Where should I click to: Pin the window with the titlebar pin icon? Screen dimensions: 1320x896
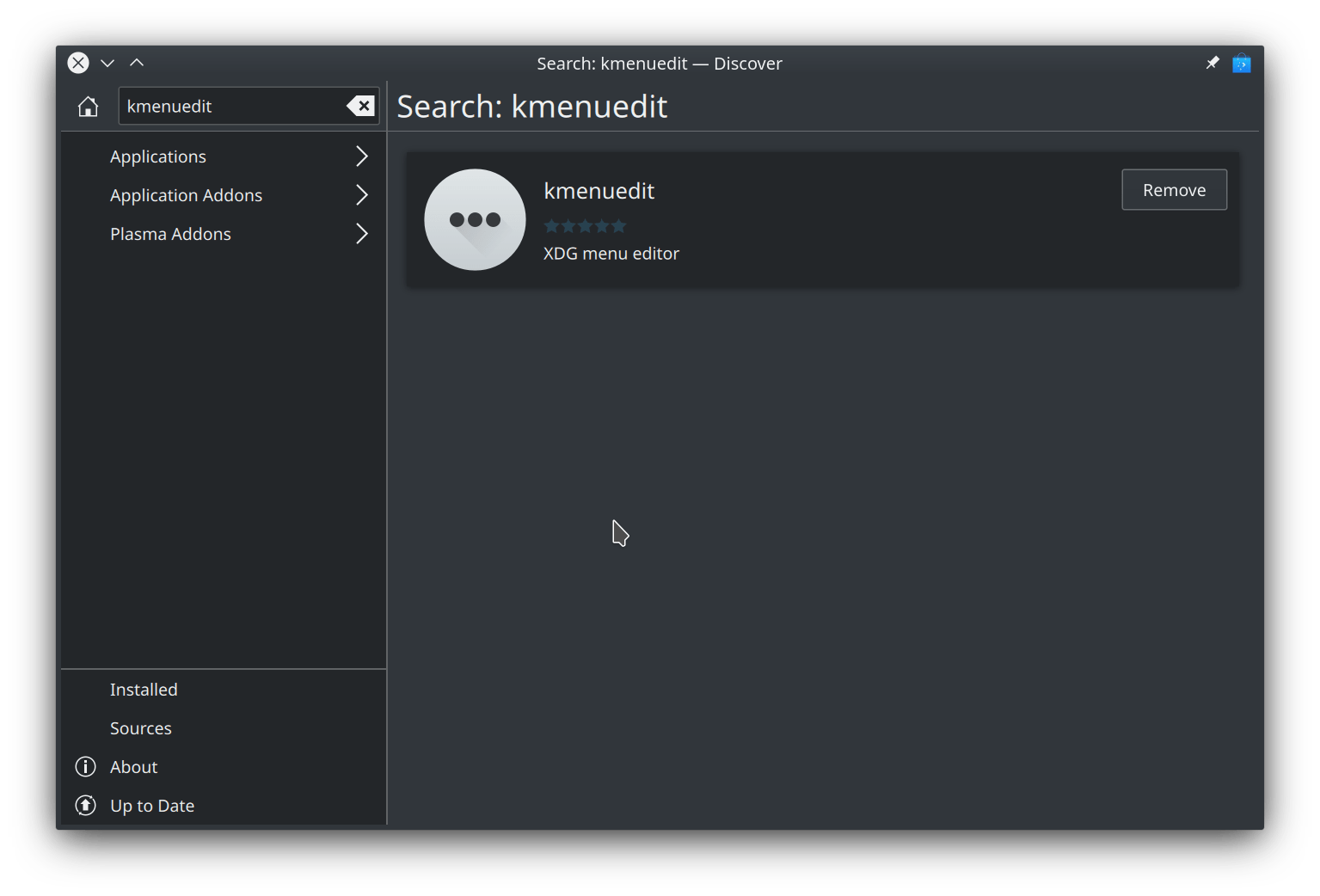click(x=1213, y=63)
